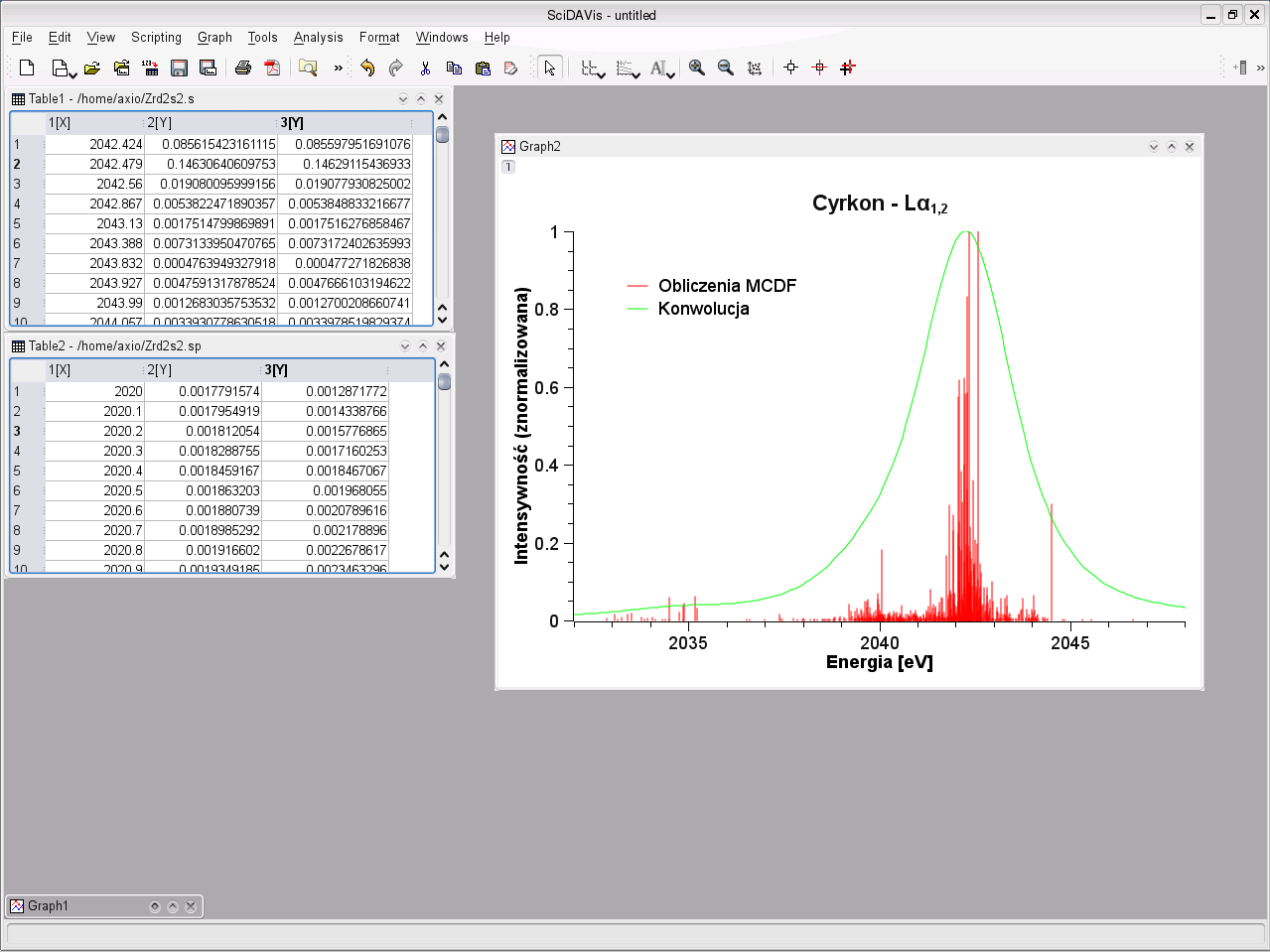Copy the selection

click(454, 68)
